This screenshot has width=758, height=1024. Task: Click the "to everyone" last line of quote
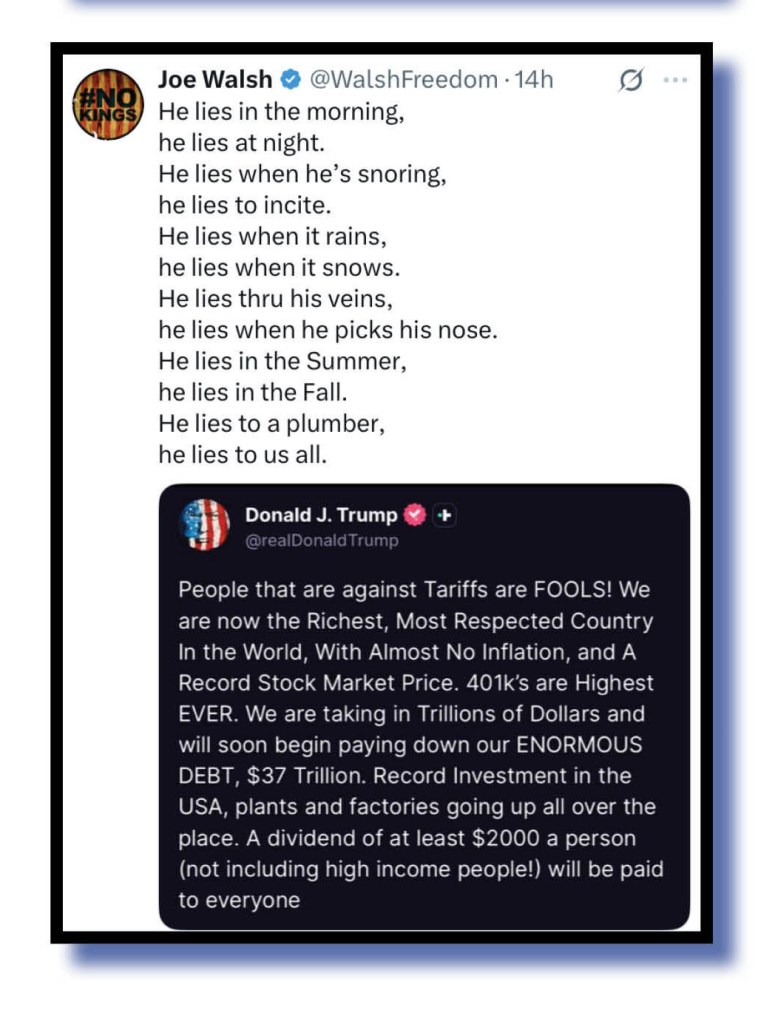point(239,900)
